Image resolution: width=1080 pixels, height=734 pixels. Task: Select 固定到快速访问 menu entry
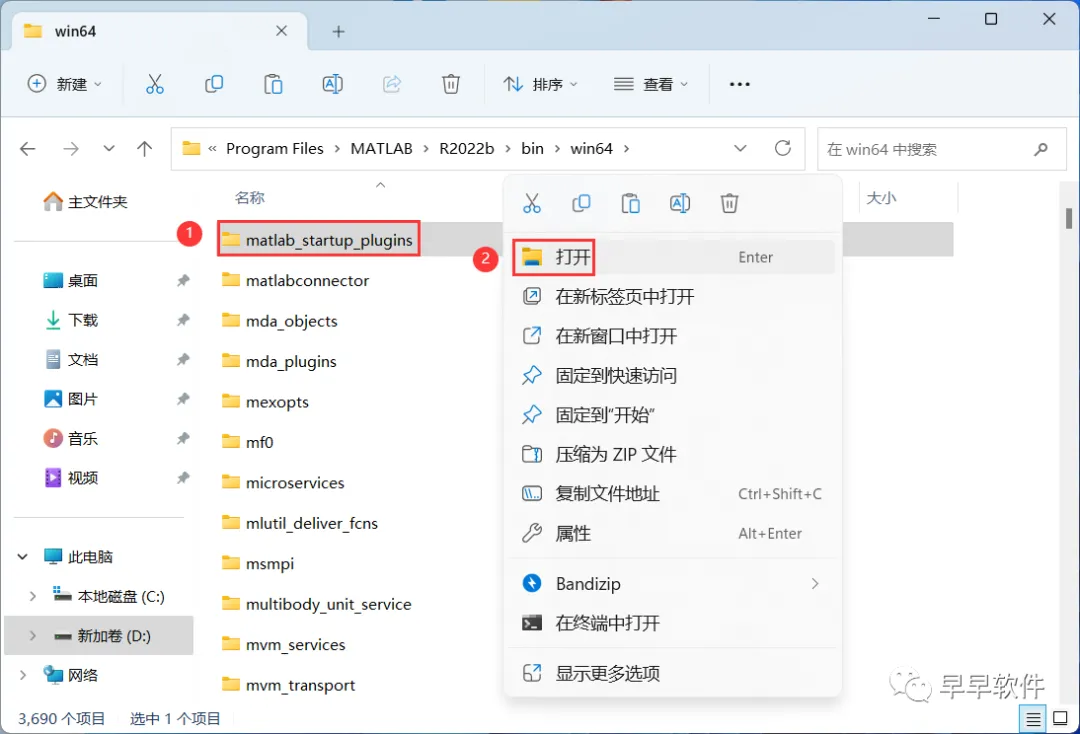[674, 375]
